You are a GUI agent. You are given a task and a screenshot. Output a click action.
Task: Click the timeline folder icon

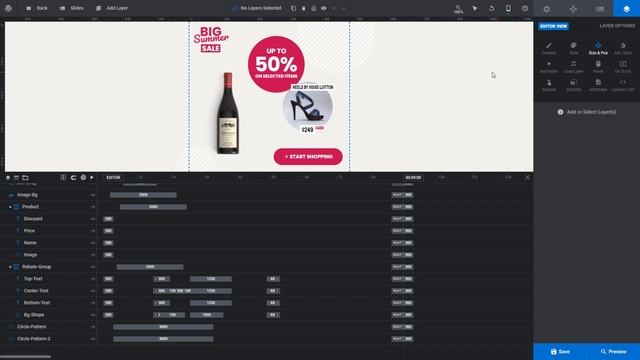point(25,178)
